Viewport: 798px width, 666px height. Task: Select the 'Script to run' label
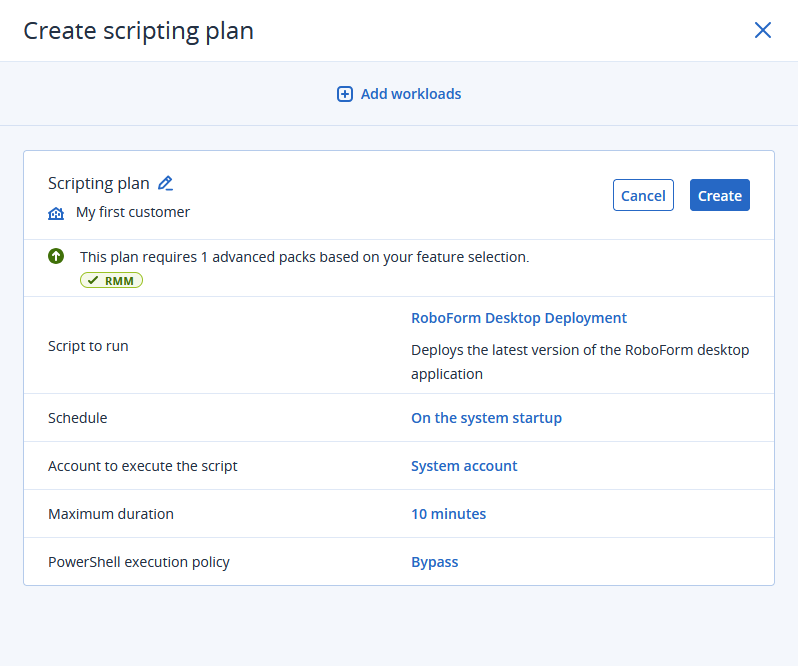(88, 346)
